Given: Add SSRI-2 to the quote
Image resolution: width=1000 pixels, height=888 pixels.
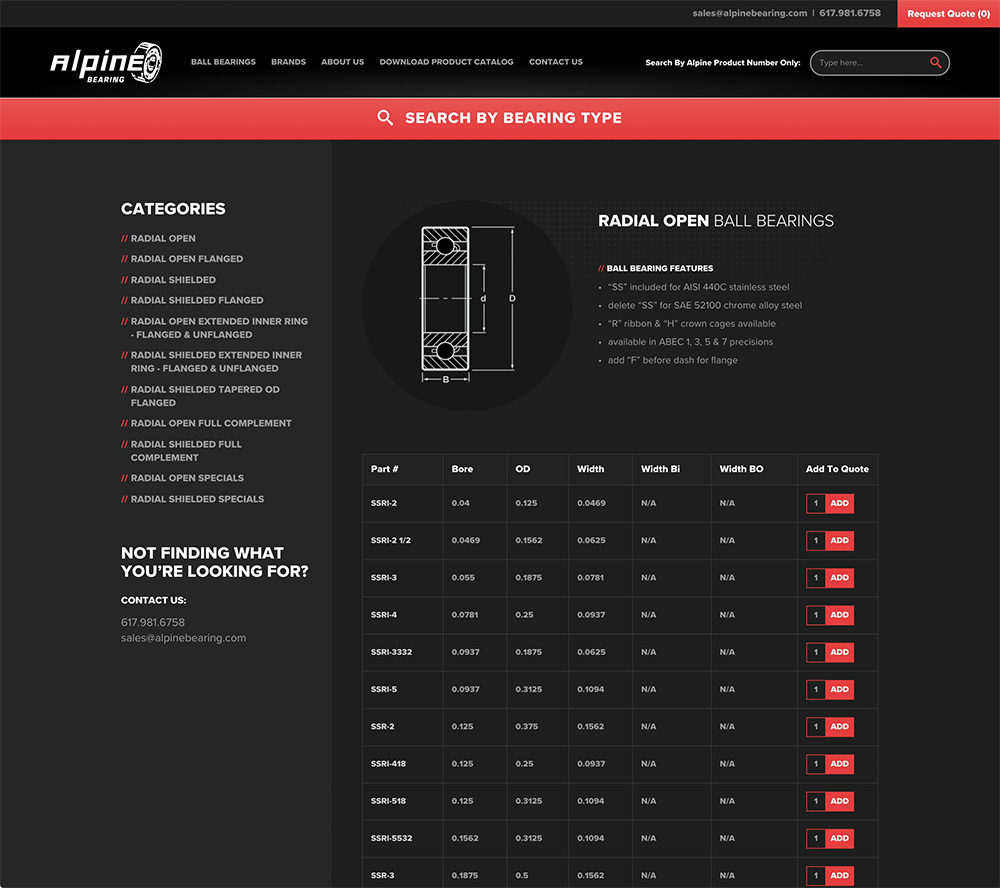Looking at the screenshot, I should pyautogui.click(x=839, y=503).
